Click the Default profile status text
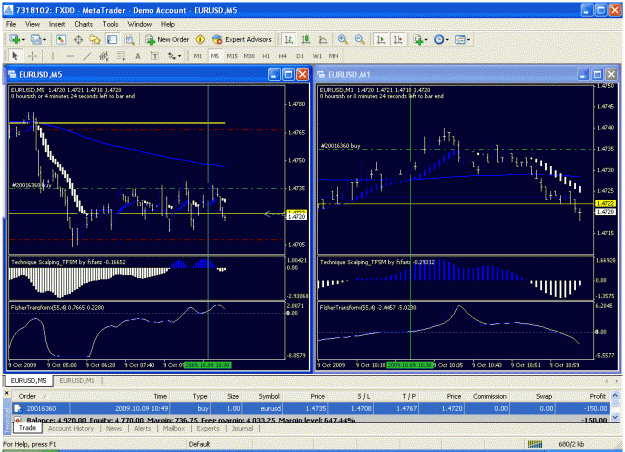The width and height of the screenshot is (625, 452). point(199,444)
